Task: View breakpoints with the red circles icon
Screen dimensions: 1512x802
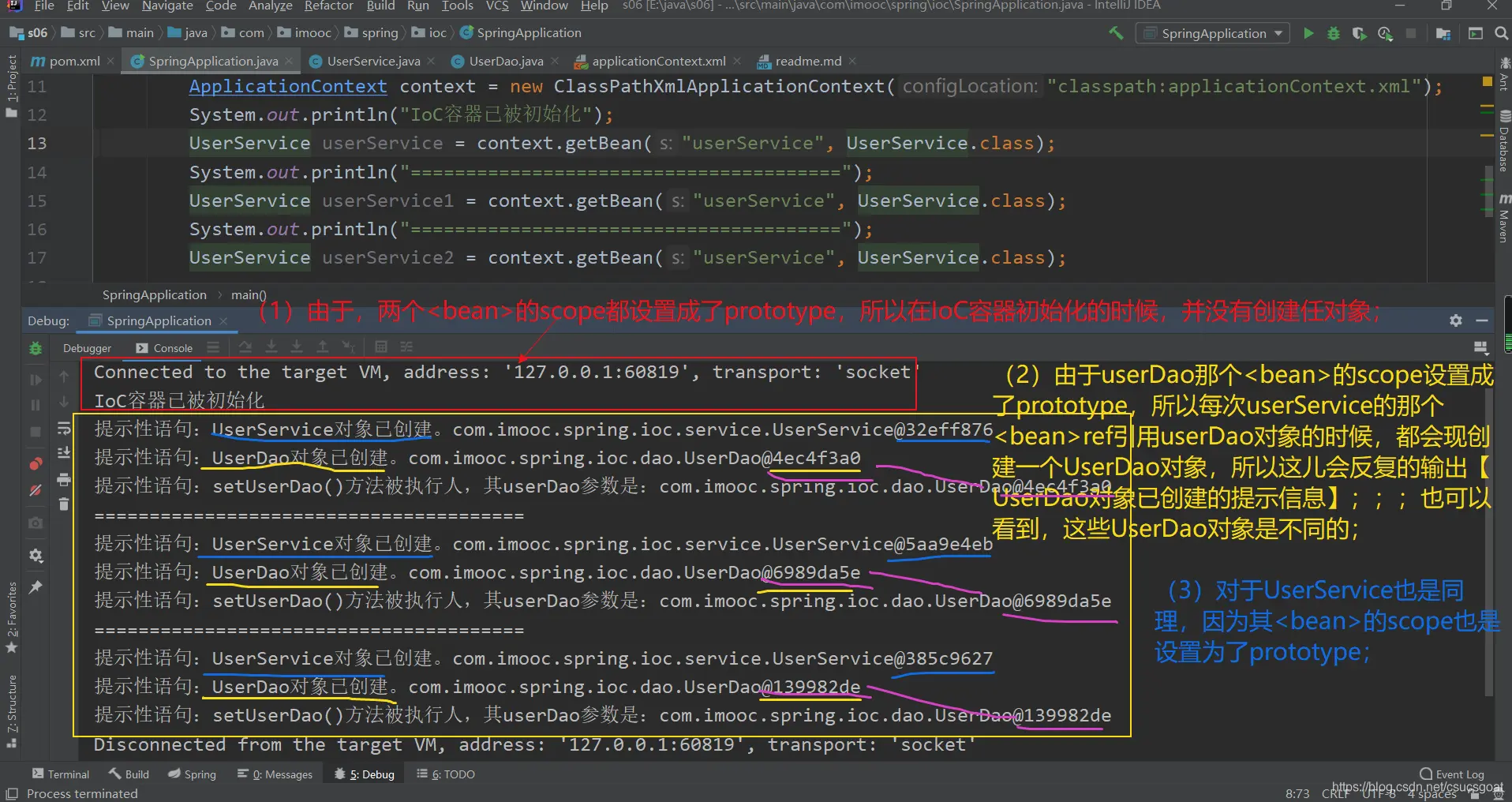Action: [36, 463]
